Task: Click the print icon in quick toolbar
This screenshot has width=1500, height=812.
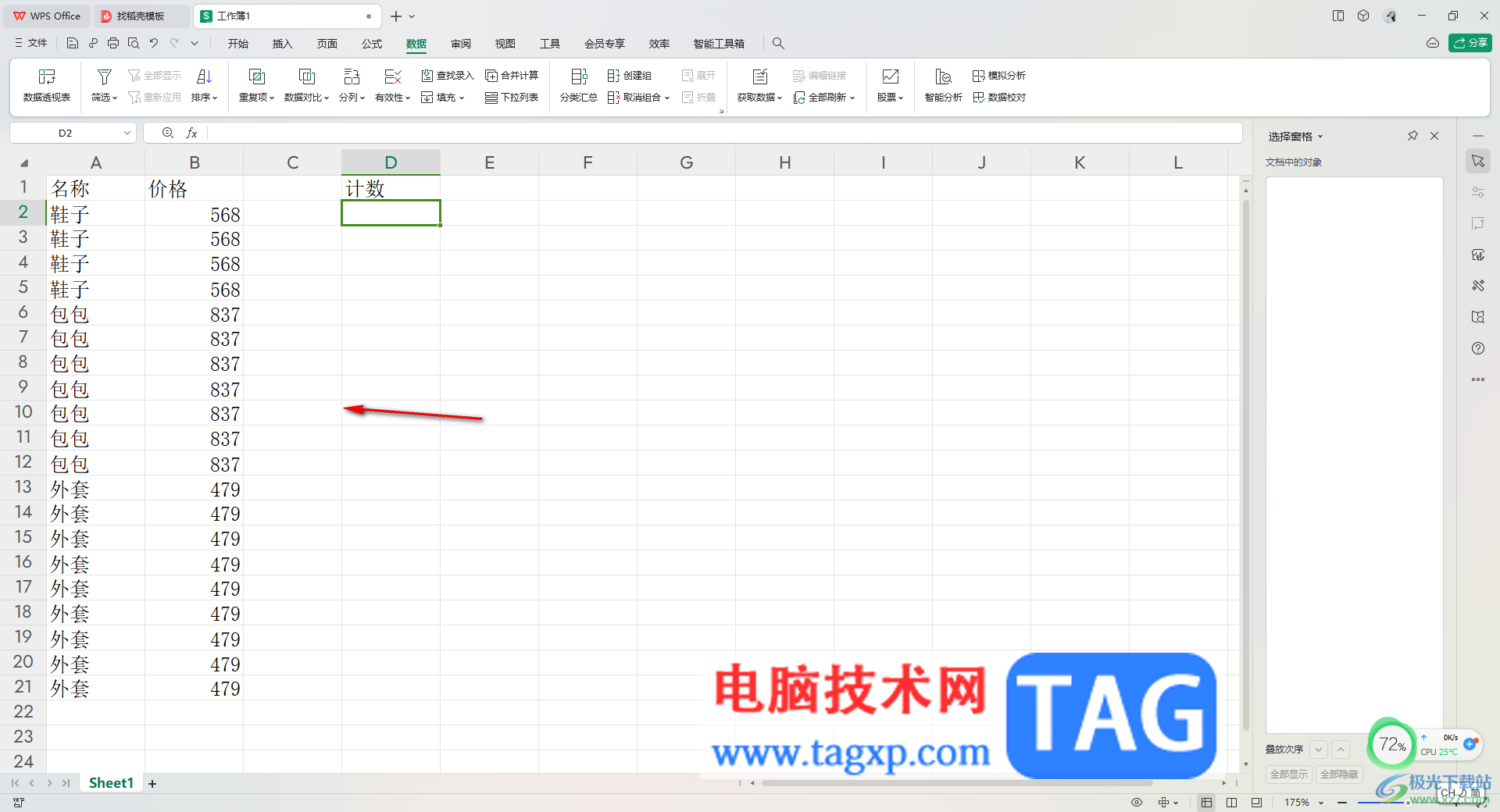Action: pos(113,44)
